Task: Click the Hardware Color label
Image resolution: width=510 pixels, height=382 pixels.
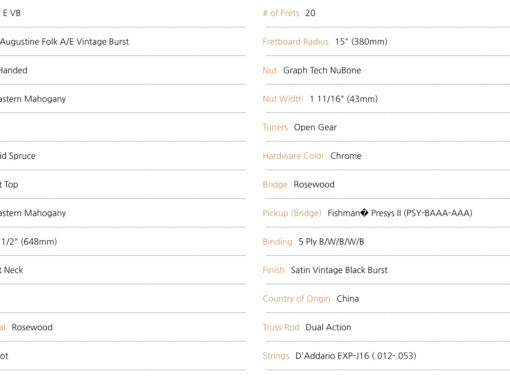Action: [x=293, y=156]
